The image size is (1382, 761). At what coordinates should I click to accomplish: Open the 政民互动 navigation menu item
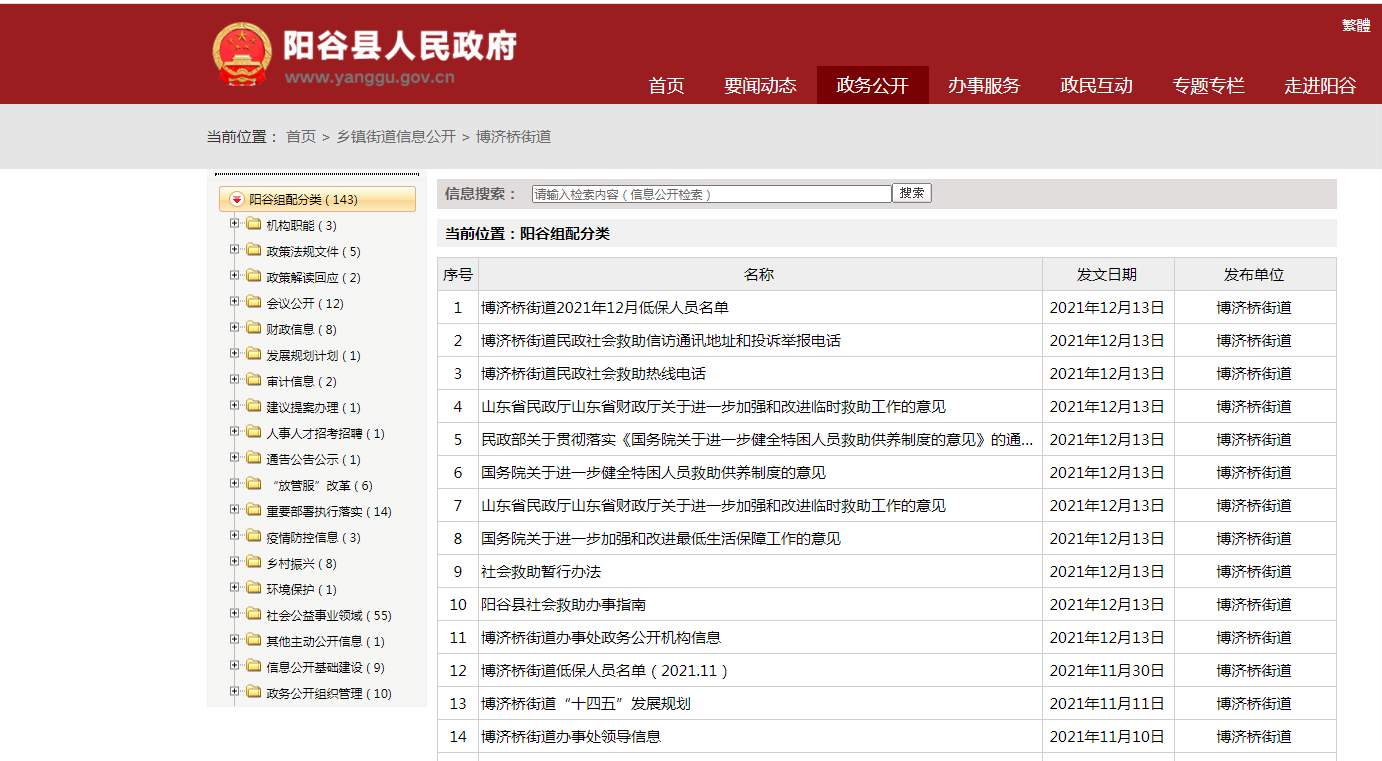pyautogui.click(x=1096, y=85)
